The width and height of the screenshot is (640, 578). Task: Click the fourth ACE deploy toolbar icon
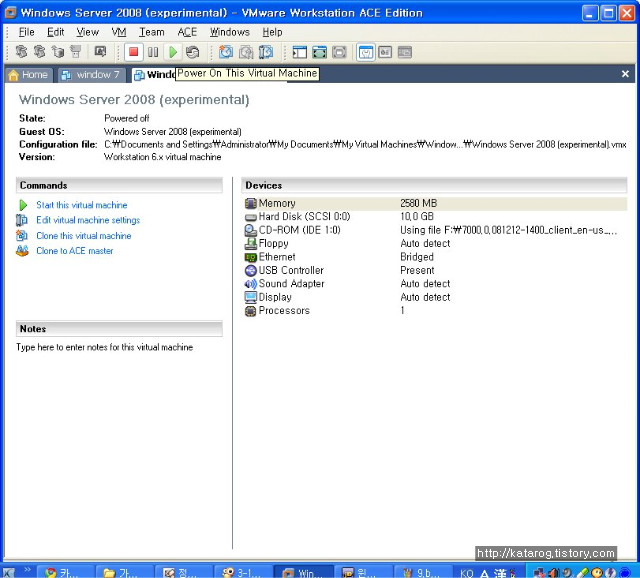click(76, 52)
